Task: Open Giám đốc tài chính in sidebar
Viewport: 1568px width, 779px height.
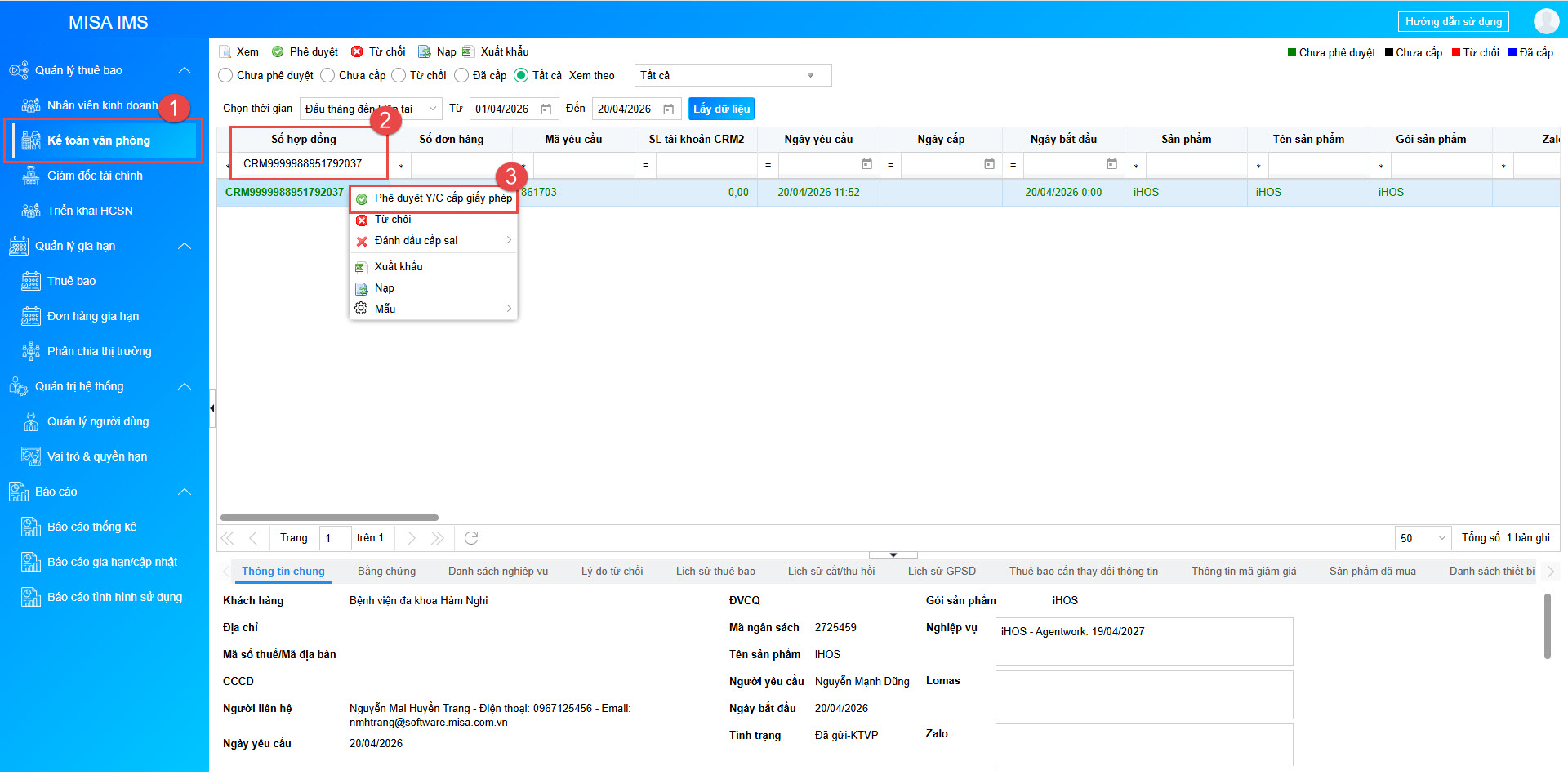Action: pyautogui.click(x=95, y=176)
